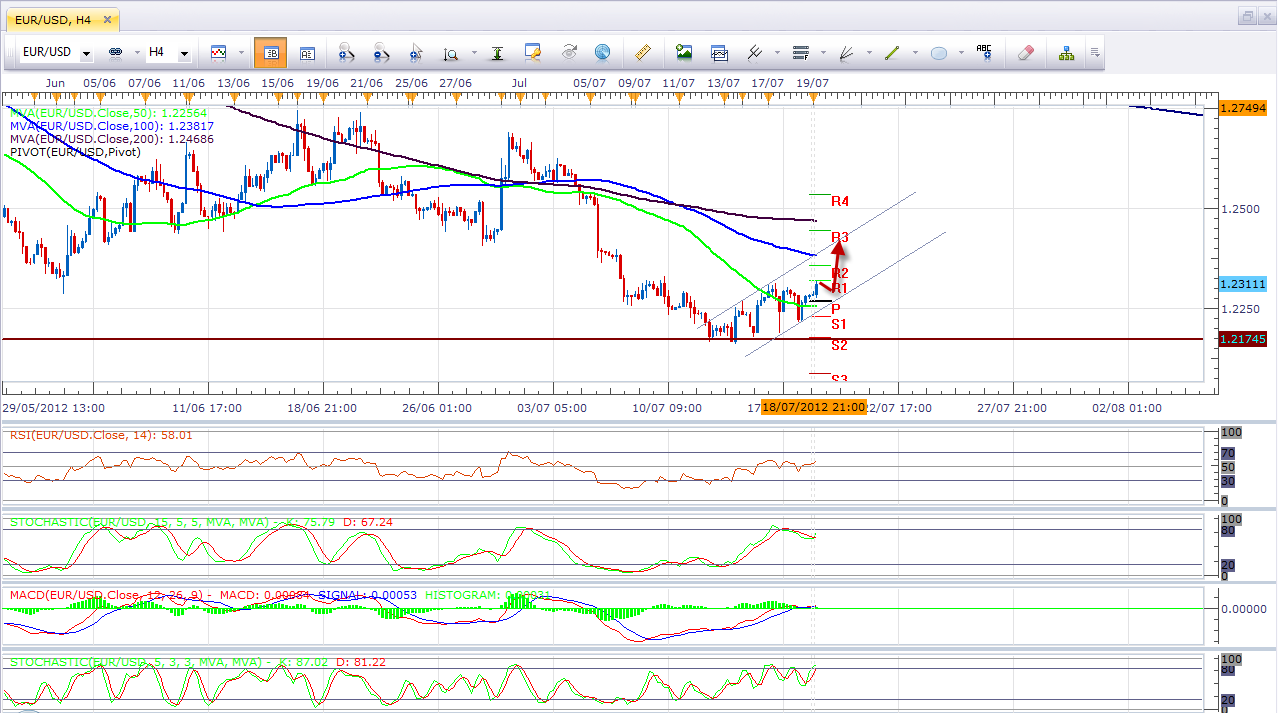Click the 21/06 event marker on timeline
The image size is (1278, 713).
coord(367,97)
